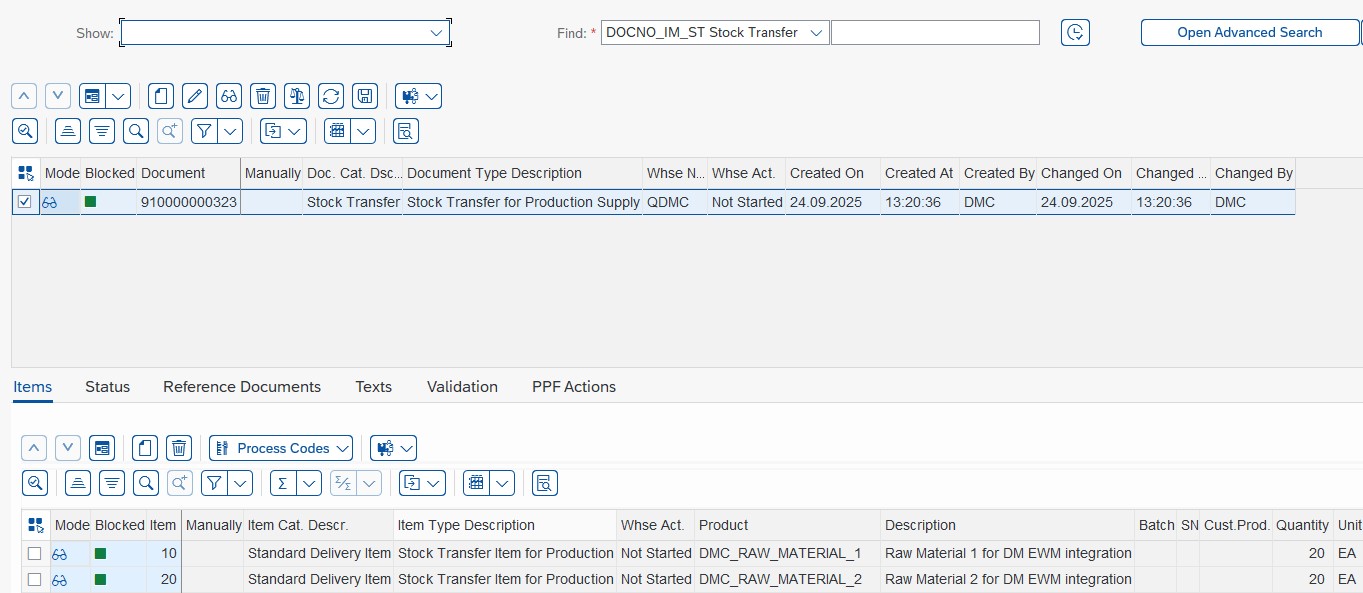Open print preview icon in Items toolbar

[x=545, y=483]
